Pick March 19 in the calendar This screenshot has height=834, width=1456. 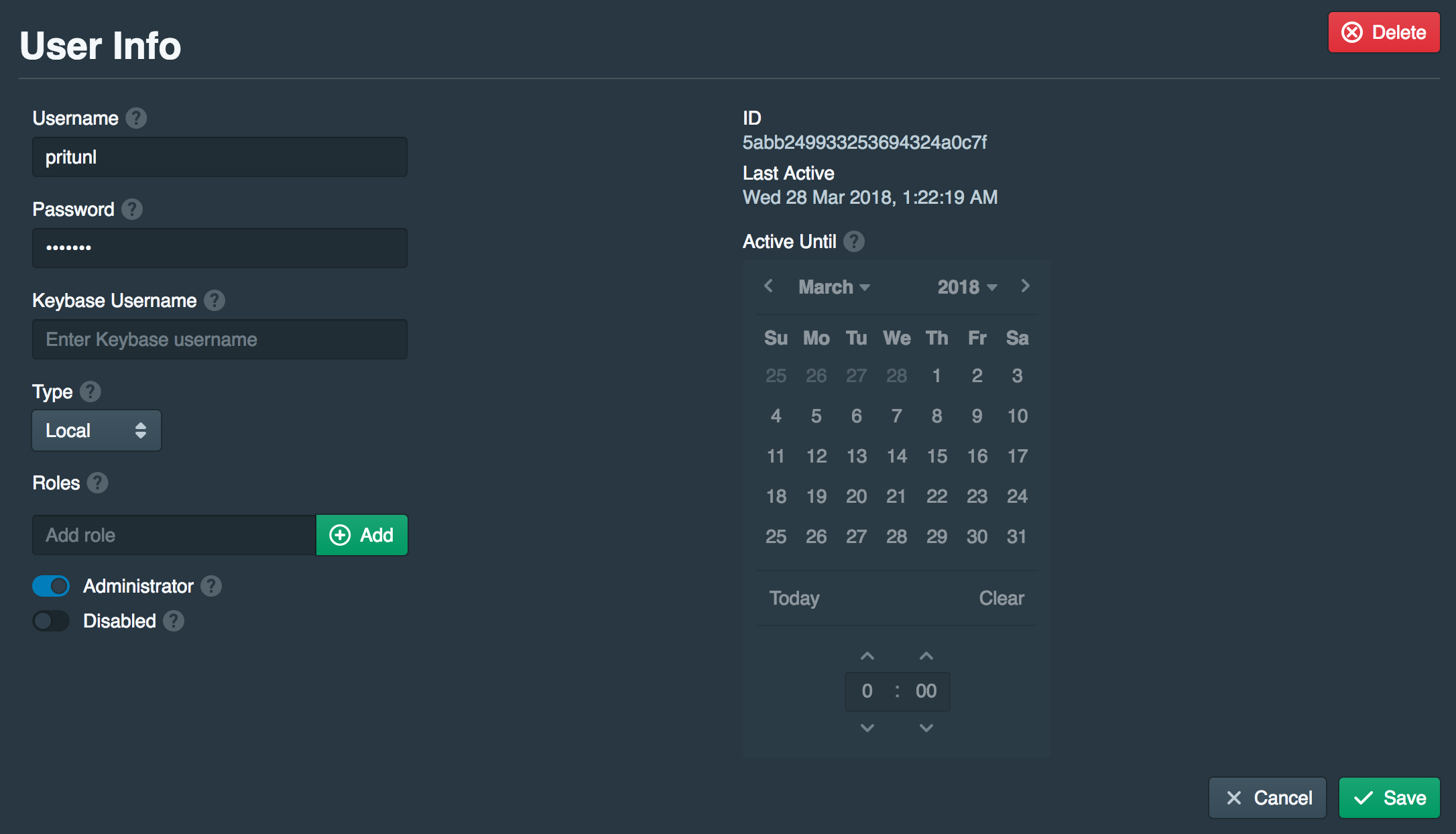[816, 496]
